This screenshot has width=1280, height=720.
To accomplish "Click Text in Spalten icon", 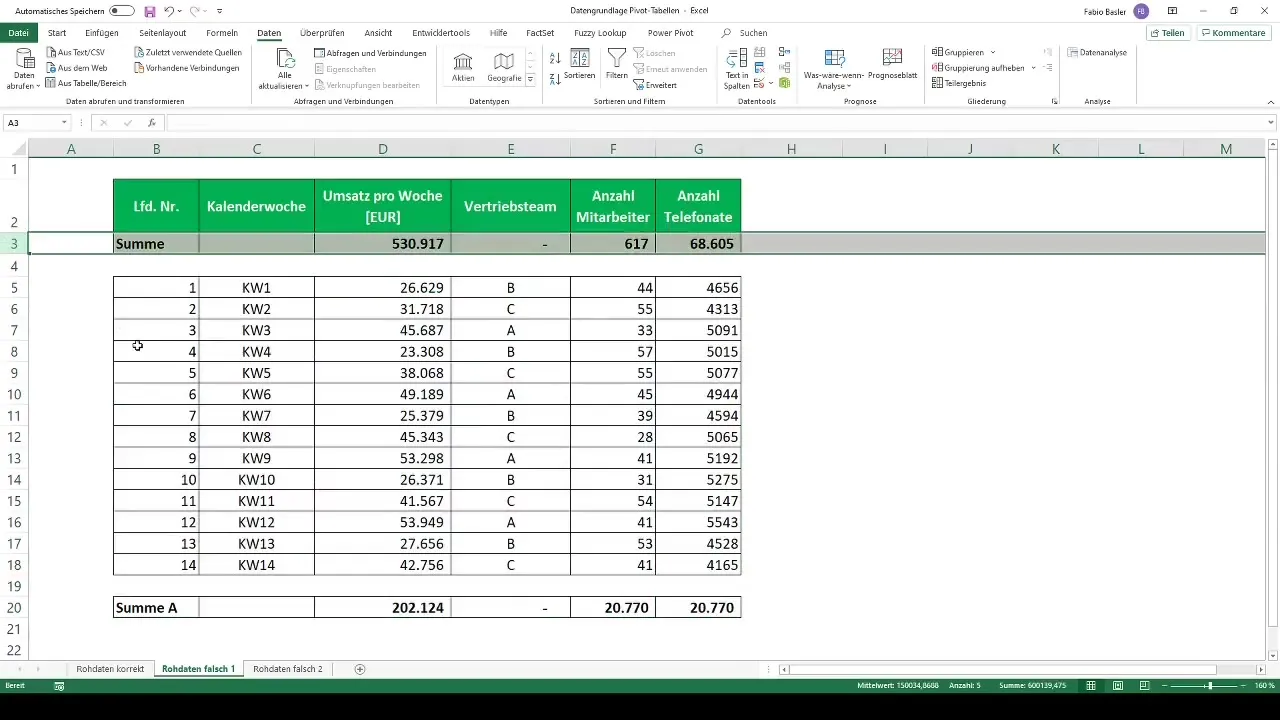I will 737,69.
